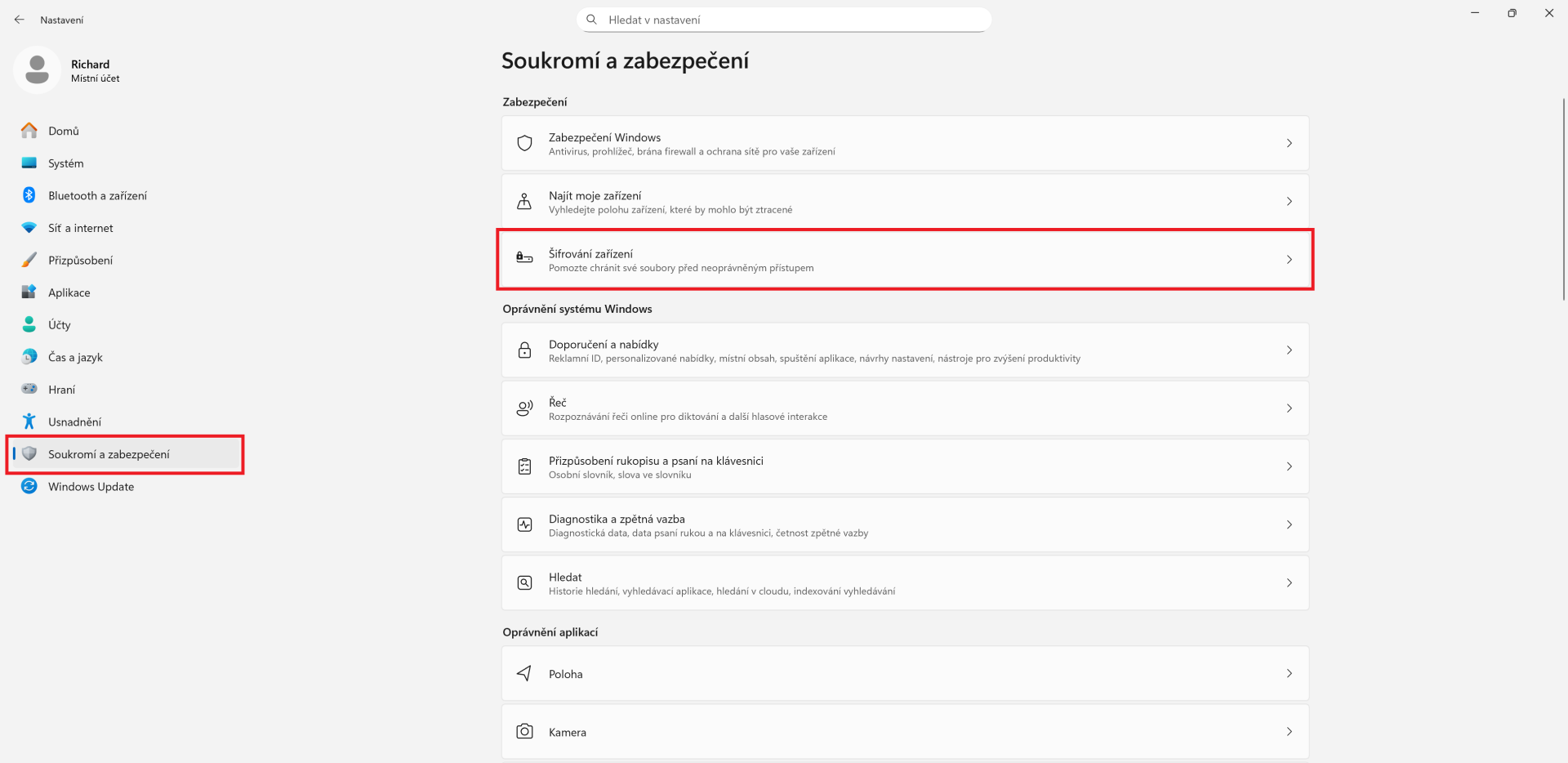Expand the Hledat row chevron
The width and height of the screenshot is (1568, 763).
pos(1289,583)
